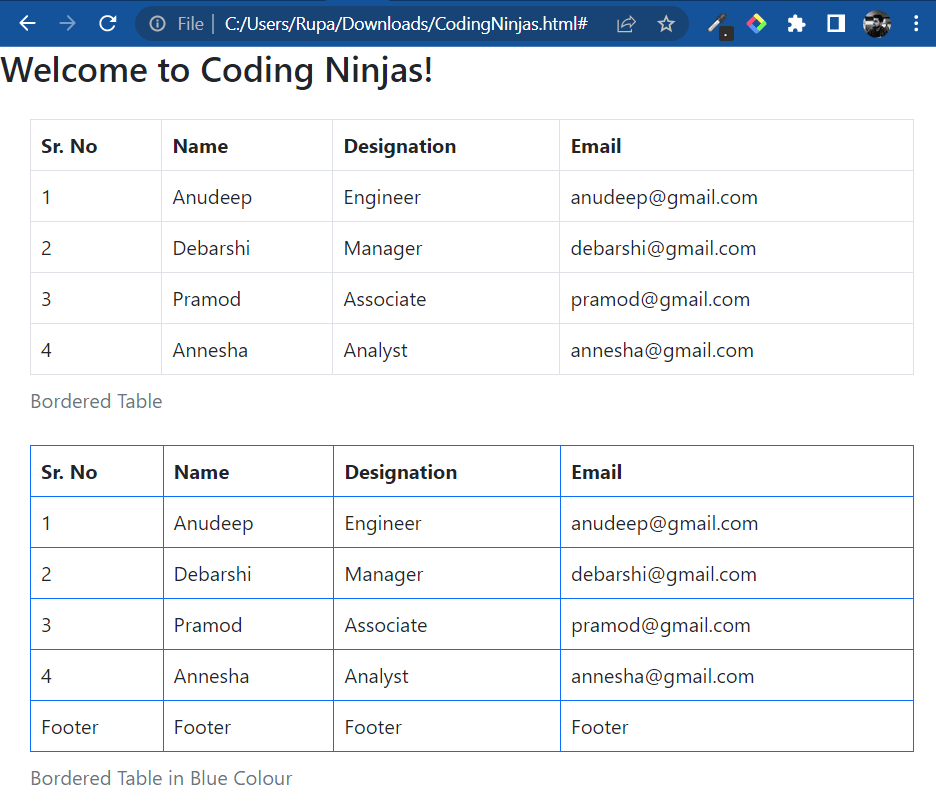936x811 pixels.
Task: Bookmark this page with the star icon
Action: click(665, 23)
